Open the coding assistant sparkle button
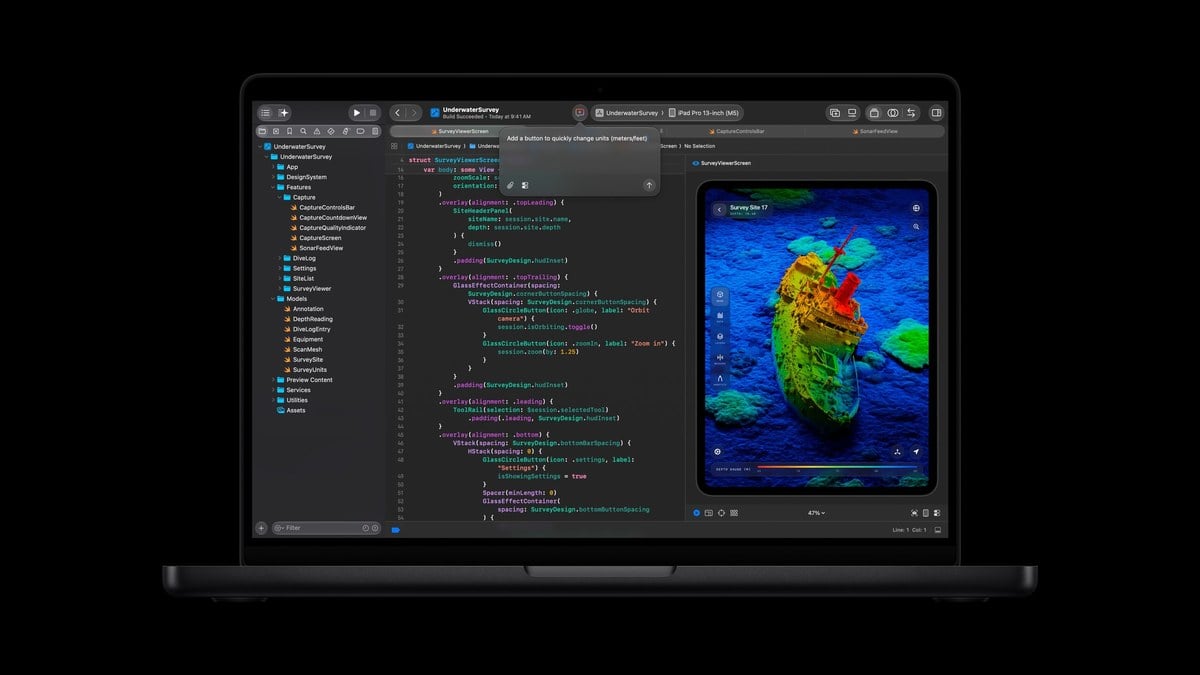 coord(284,113)
